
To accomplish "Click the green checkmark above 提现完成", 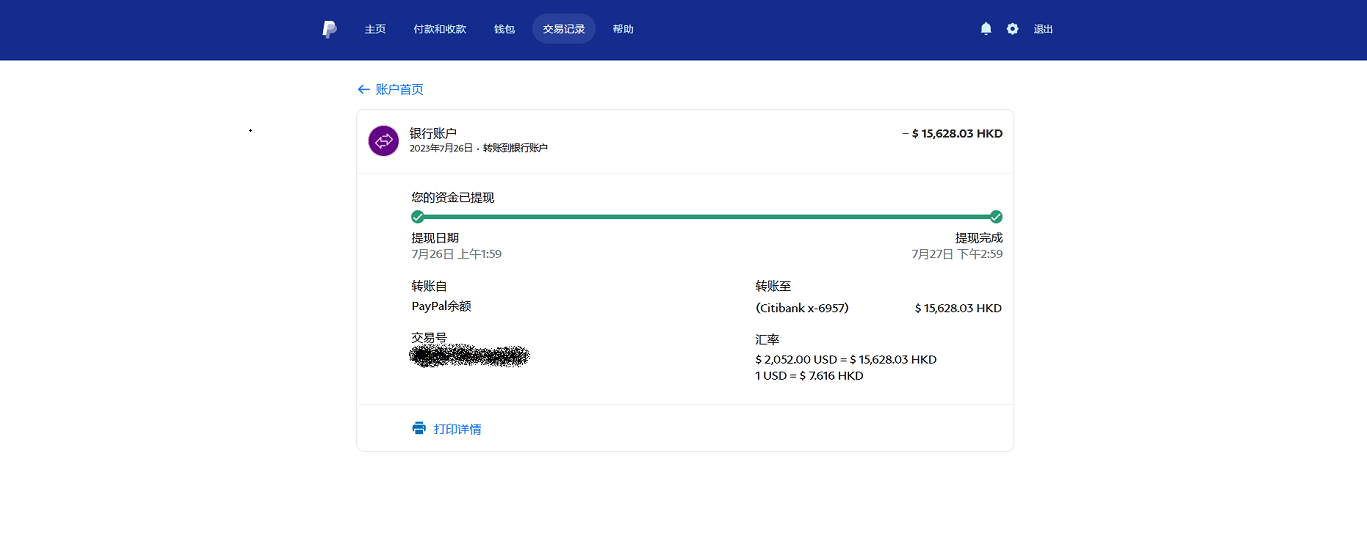I will [x=996, y=217].
